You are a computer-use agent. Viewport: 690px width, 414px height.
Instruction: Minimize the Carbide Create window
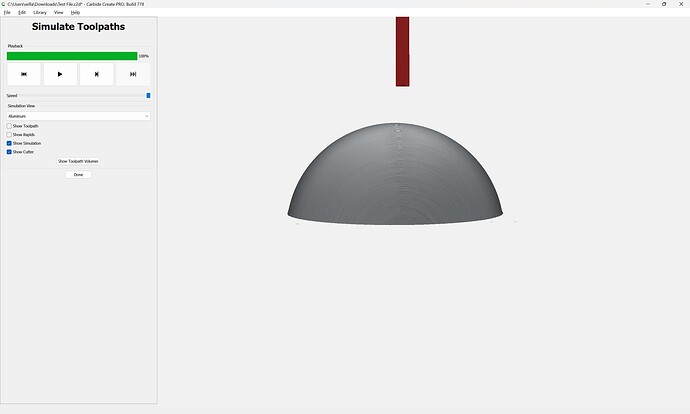tap(648, 4)
